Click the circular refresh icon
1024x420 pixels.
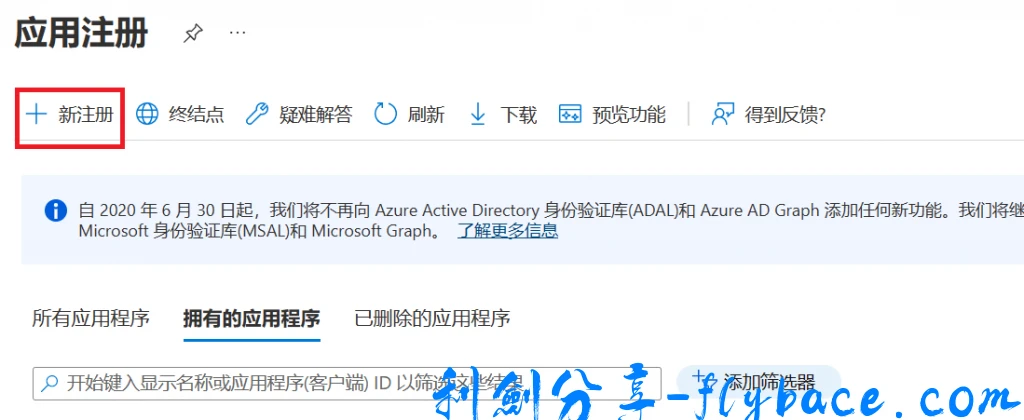click(385, 114)
